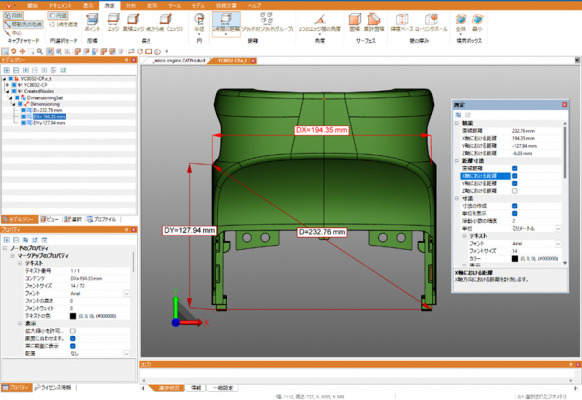Viewport: 582px width, 400px height.
Task: Activate the two-point distance measurement tool
Action: [226, 23]
